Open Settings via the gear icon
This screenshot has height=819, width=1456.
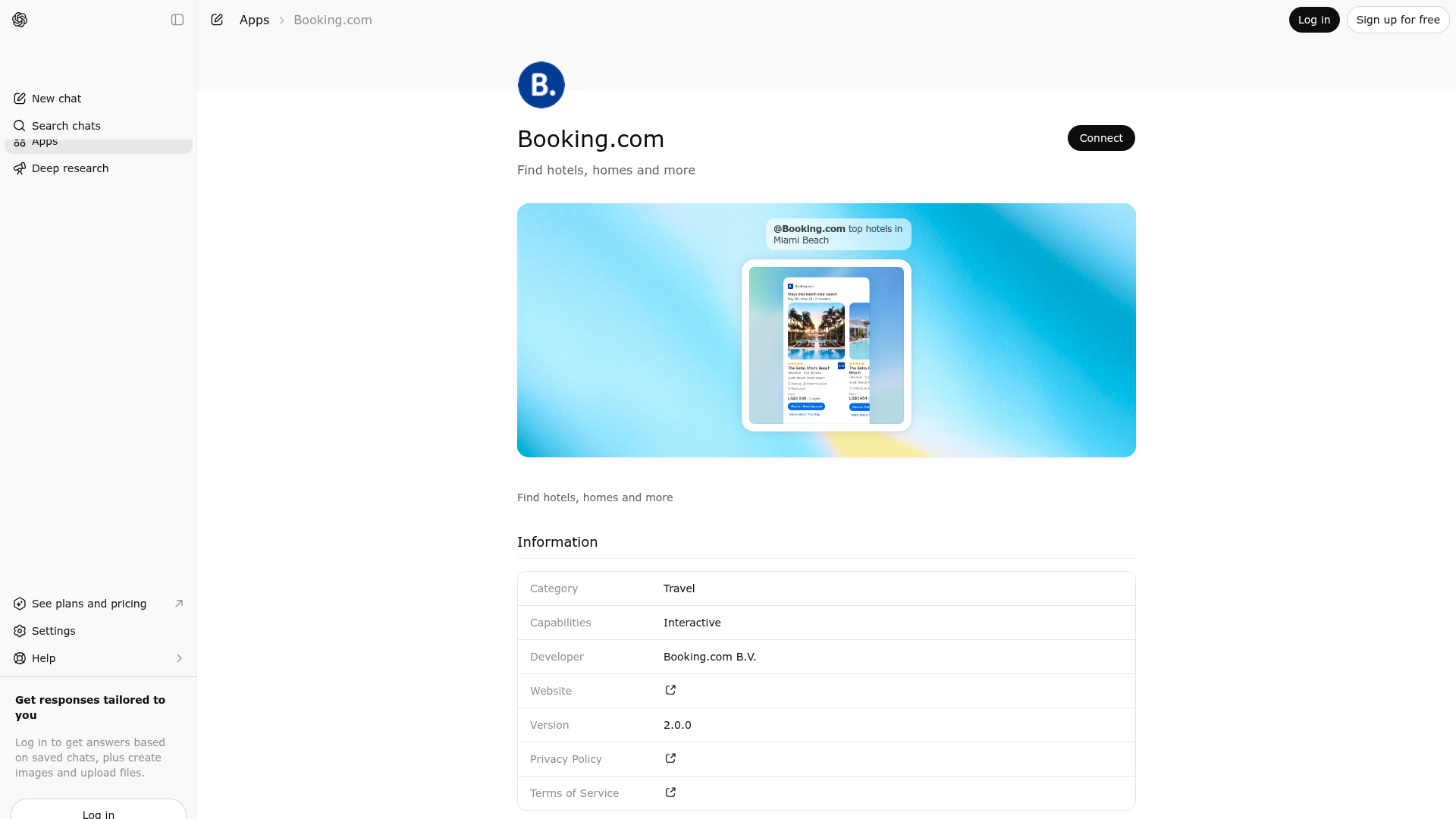(x=53, y=631)
